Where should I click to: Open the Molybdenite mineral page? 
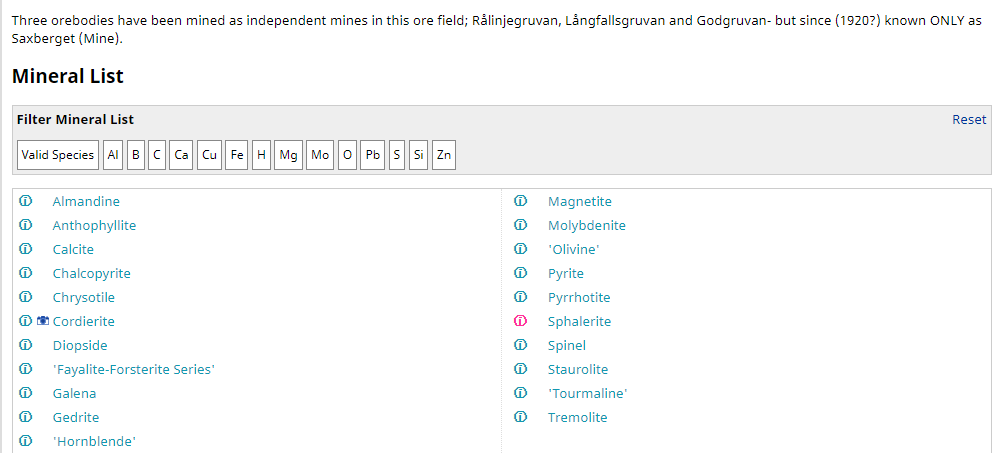tap(586, 225)
